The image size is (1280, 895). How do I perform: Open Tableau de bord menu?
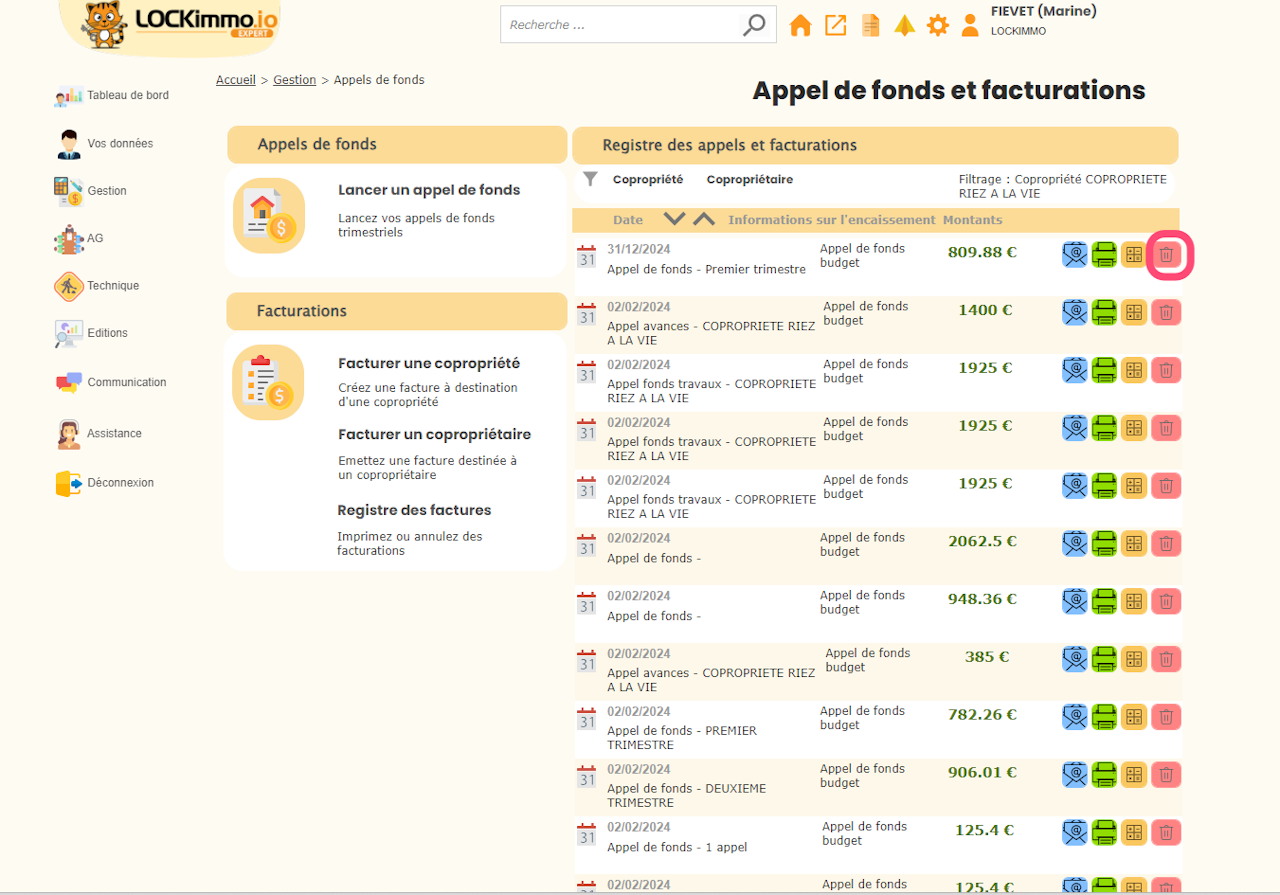127,96
